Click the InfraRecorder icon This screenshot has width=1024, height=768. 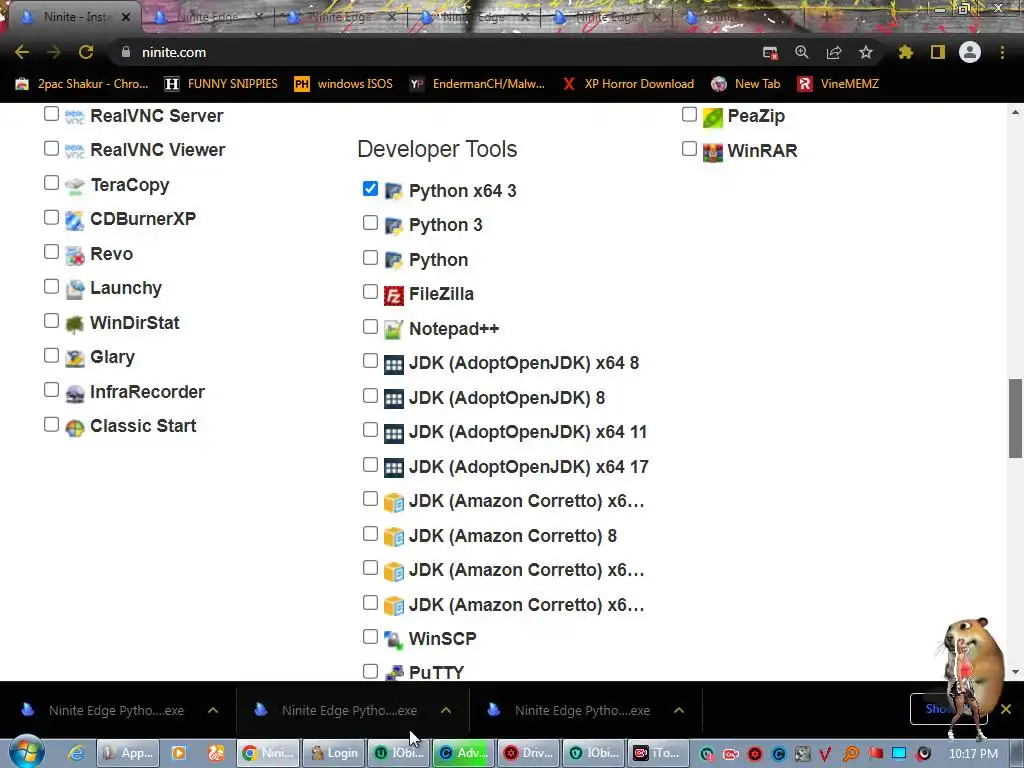[74, 393]
